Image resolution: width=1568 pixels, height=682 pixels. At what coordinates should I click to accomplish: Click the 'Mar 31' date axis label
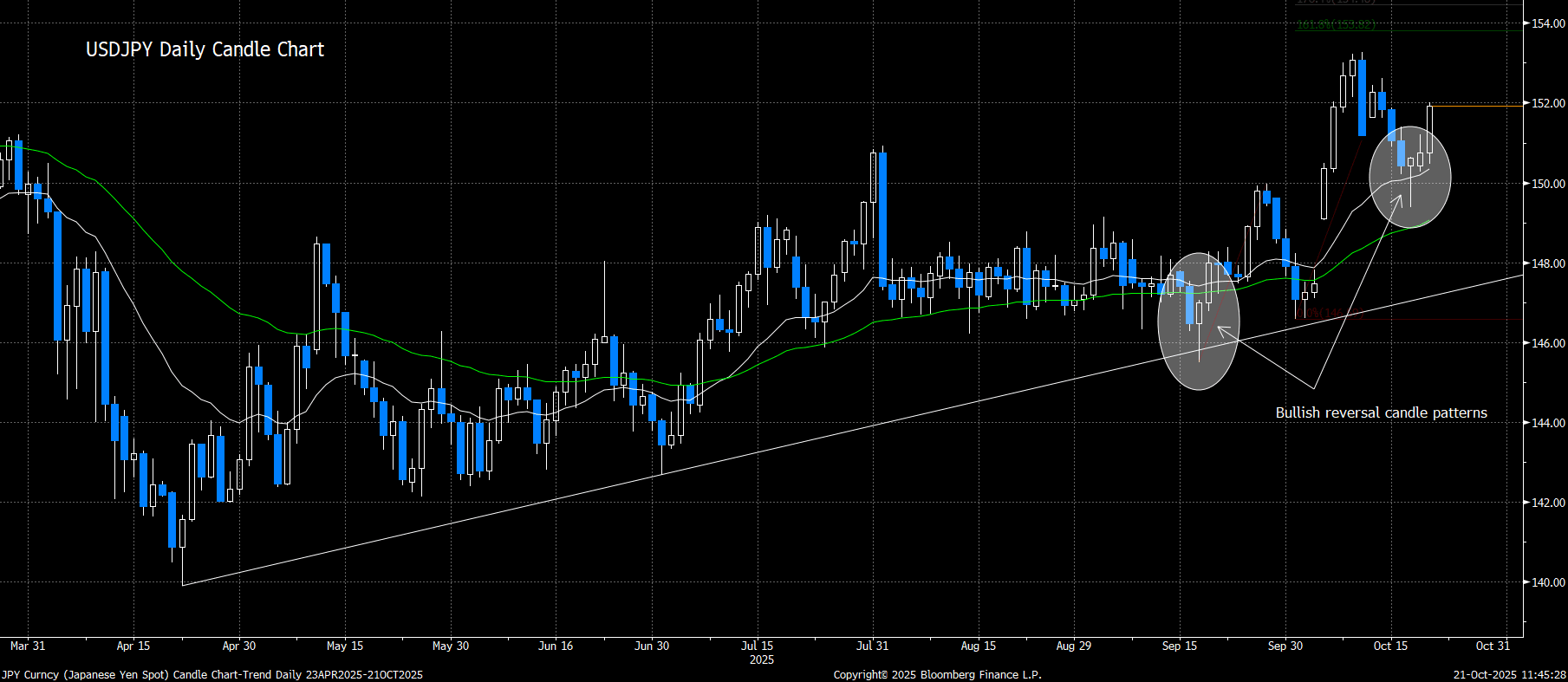tap(28, 646)
